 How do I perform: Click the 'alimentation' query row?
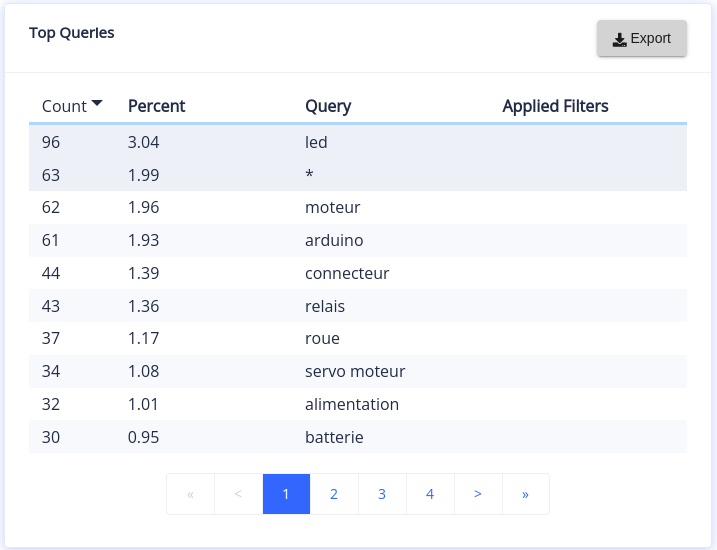click(352, 404)
